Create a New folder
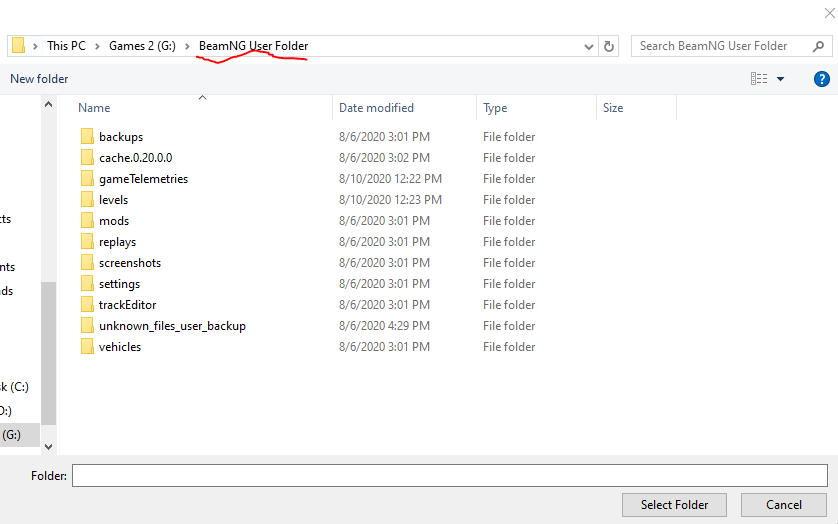838x524 pixels. pyautogui.click(x=39, y=79)
